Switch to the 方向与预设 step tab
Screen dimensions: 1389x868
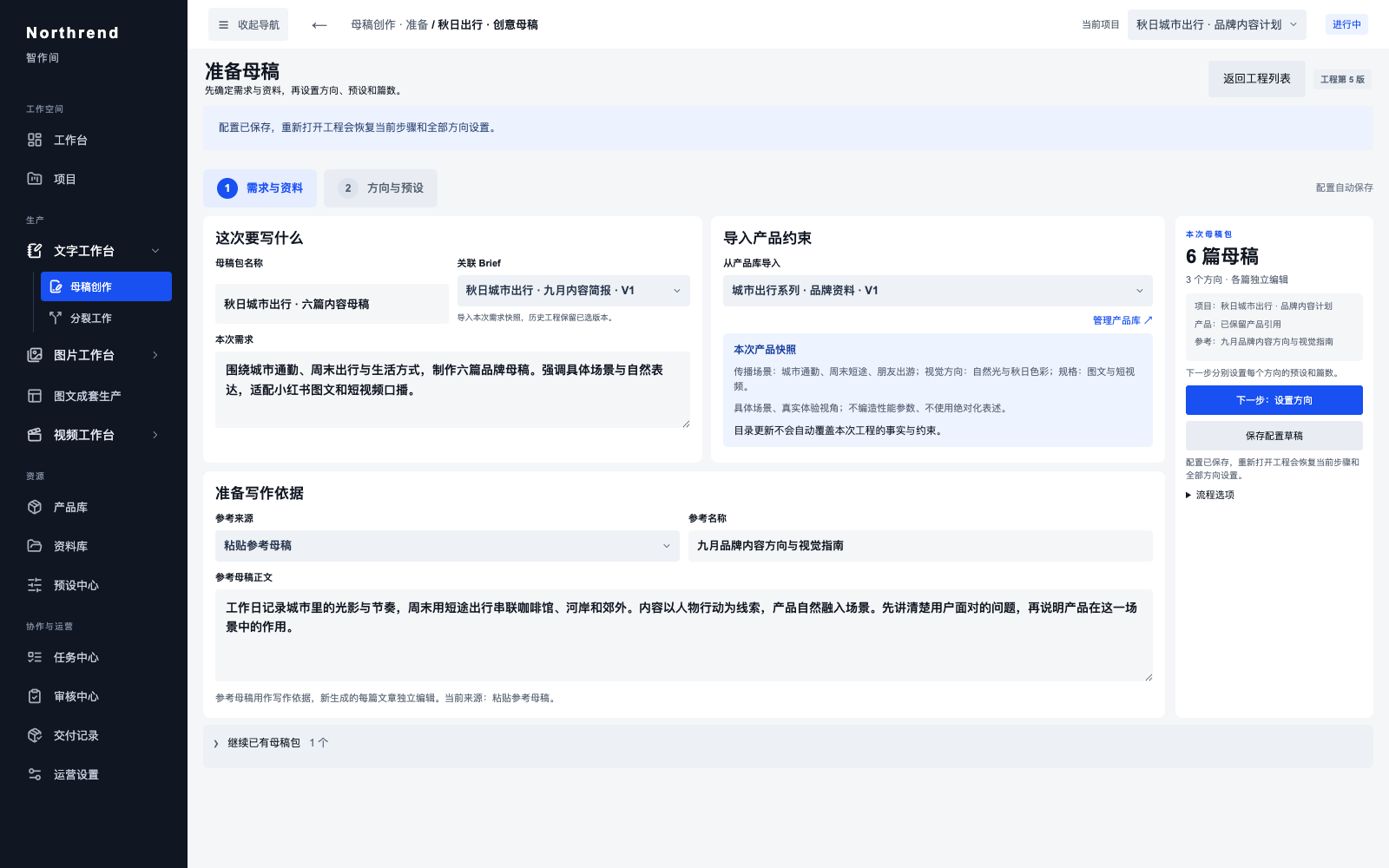coord(380,188)
